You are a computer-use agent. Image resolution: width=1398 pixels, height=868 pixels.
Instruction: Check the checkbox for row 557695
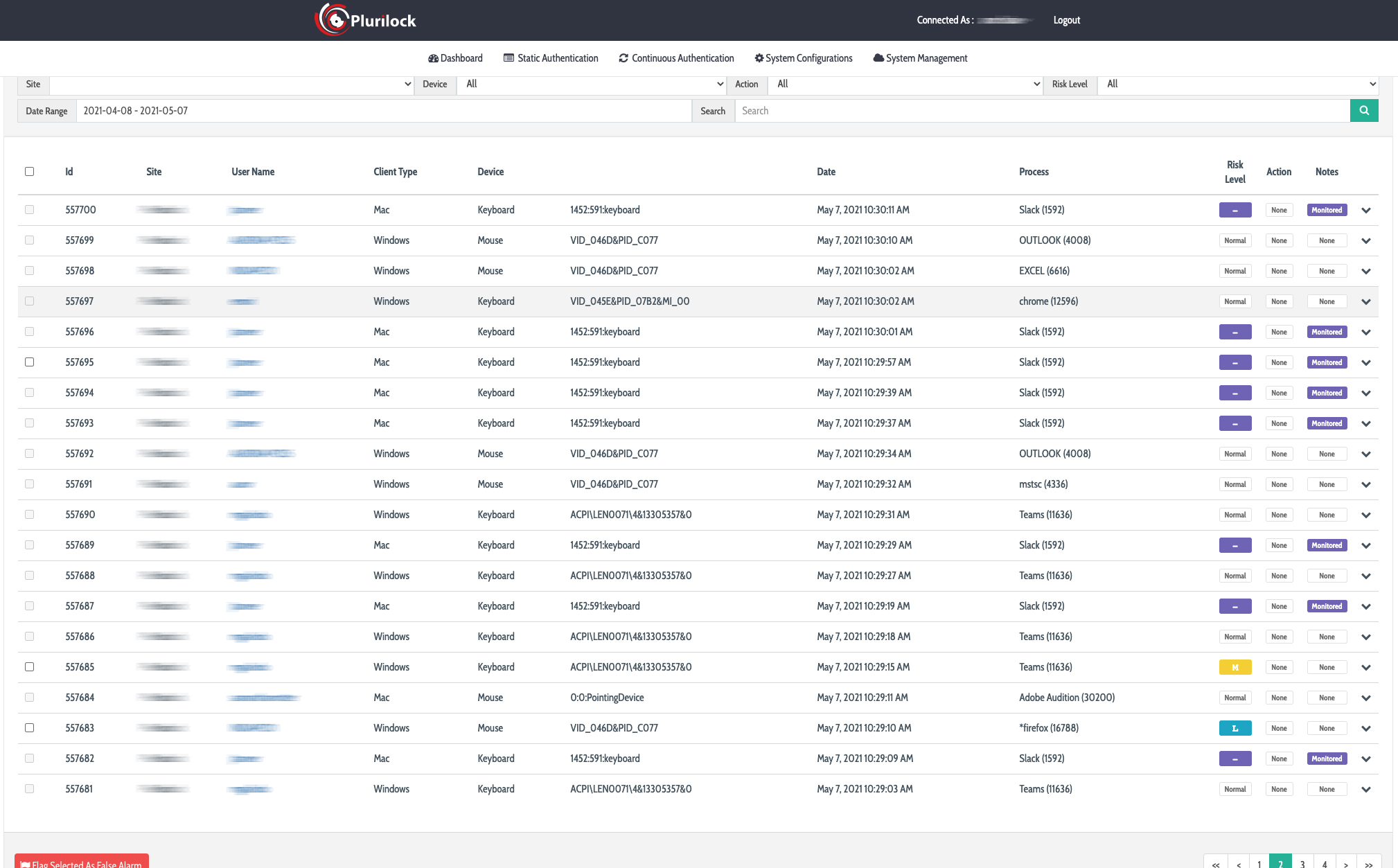29,362
